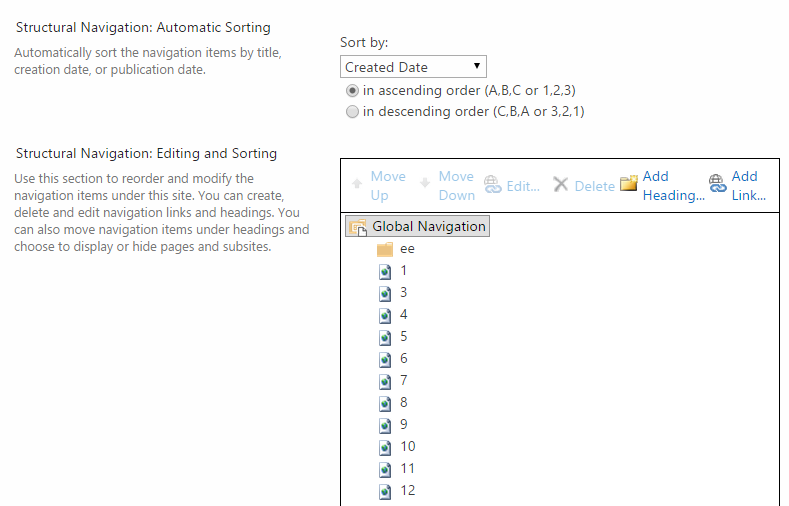Click the Add Heading folder icon
This screenshot has width=789, height=506.
628,184
